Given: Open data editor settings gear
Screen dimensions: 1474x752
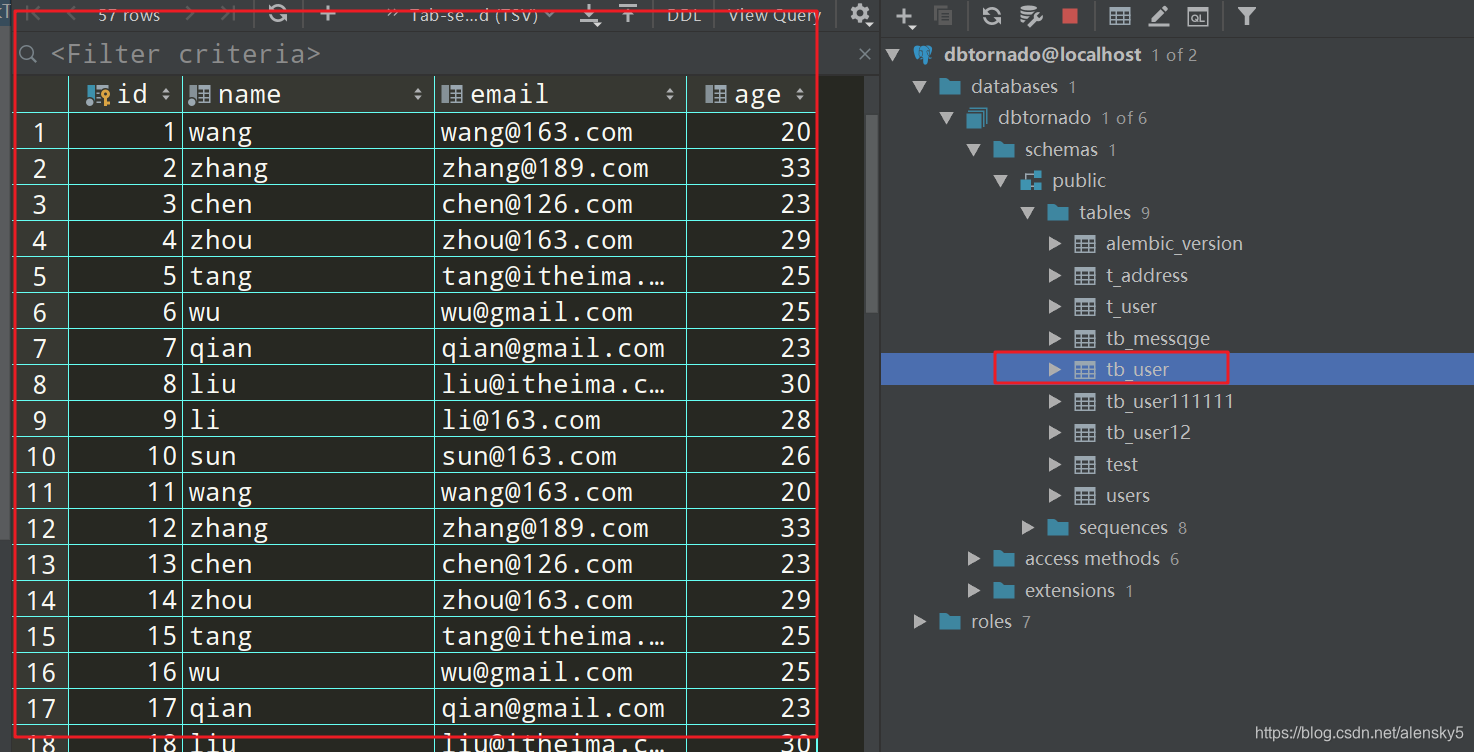Looking at the screenshot, I should [x=860, y=14].
